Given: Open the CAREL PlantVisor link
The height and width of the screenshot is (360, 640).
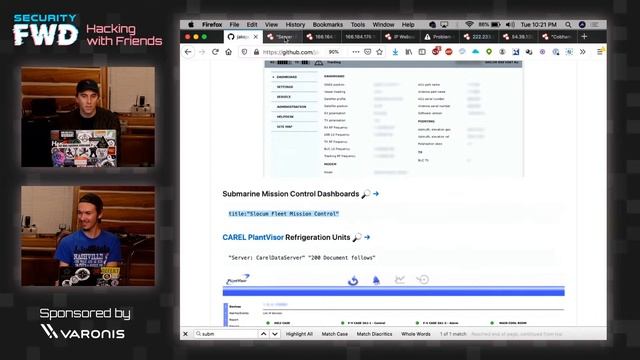Looking at the screenshot, I should click(253, 237).
